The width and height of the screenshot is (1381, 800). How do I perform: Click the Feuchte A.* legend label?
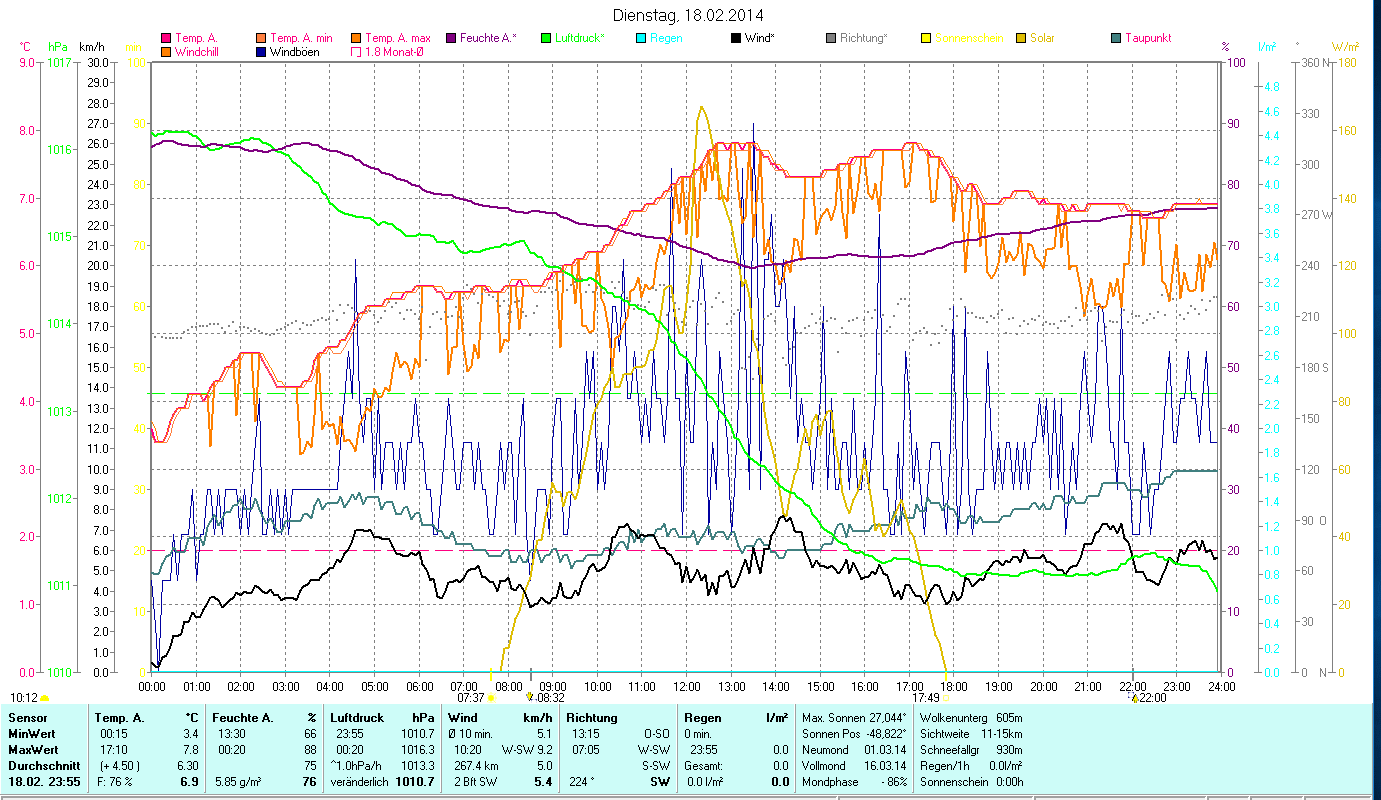[488, 38]
